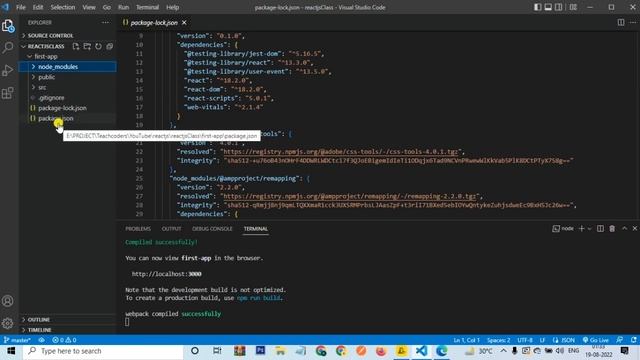This screenshot has width=640, height=360.
Task: Open the Terminal menu
Action: (147, 7)
